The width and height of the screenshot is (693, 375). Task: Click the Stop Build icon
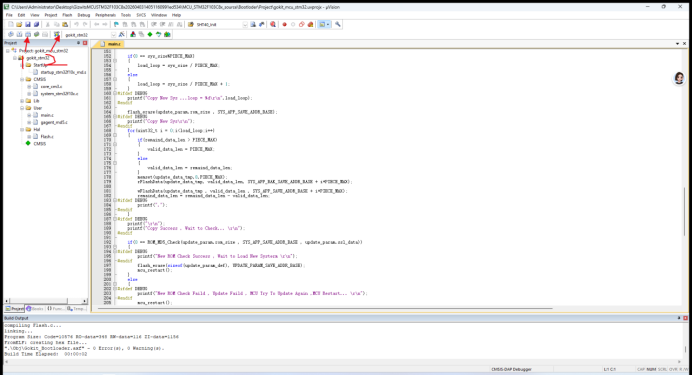45,34
